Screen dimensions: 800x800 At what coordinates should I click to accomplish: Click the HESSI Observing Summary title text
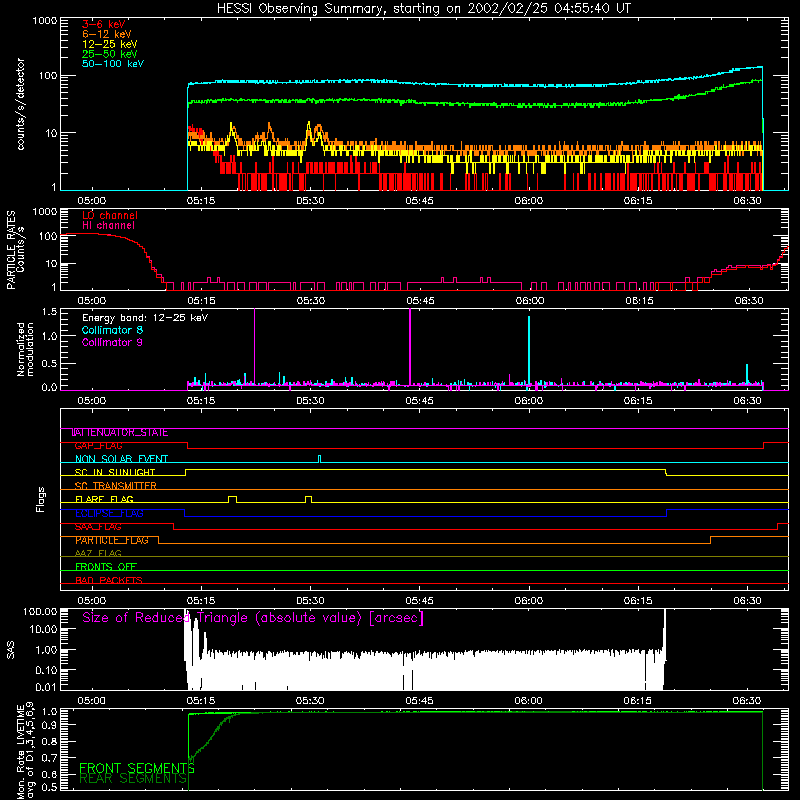pyautogui.click(x=423, y=9)
